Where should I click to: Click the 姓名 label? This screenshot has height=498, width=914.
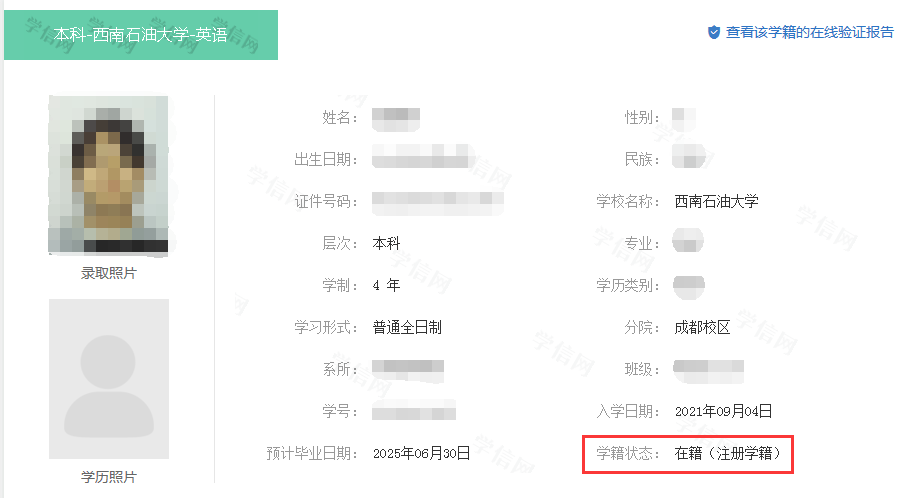click(339, 118)
